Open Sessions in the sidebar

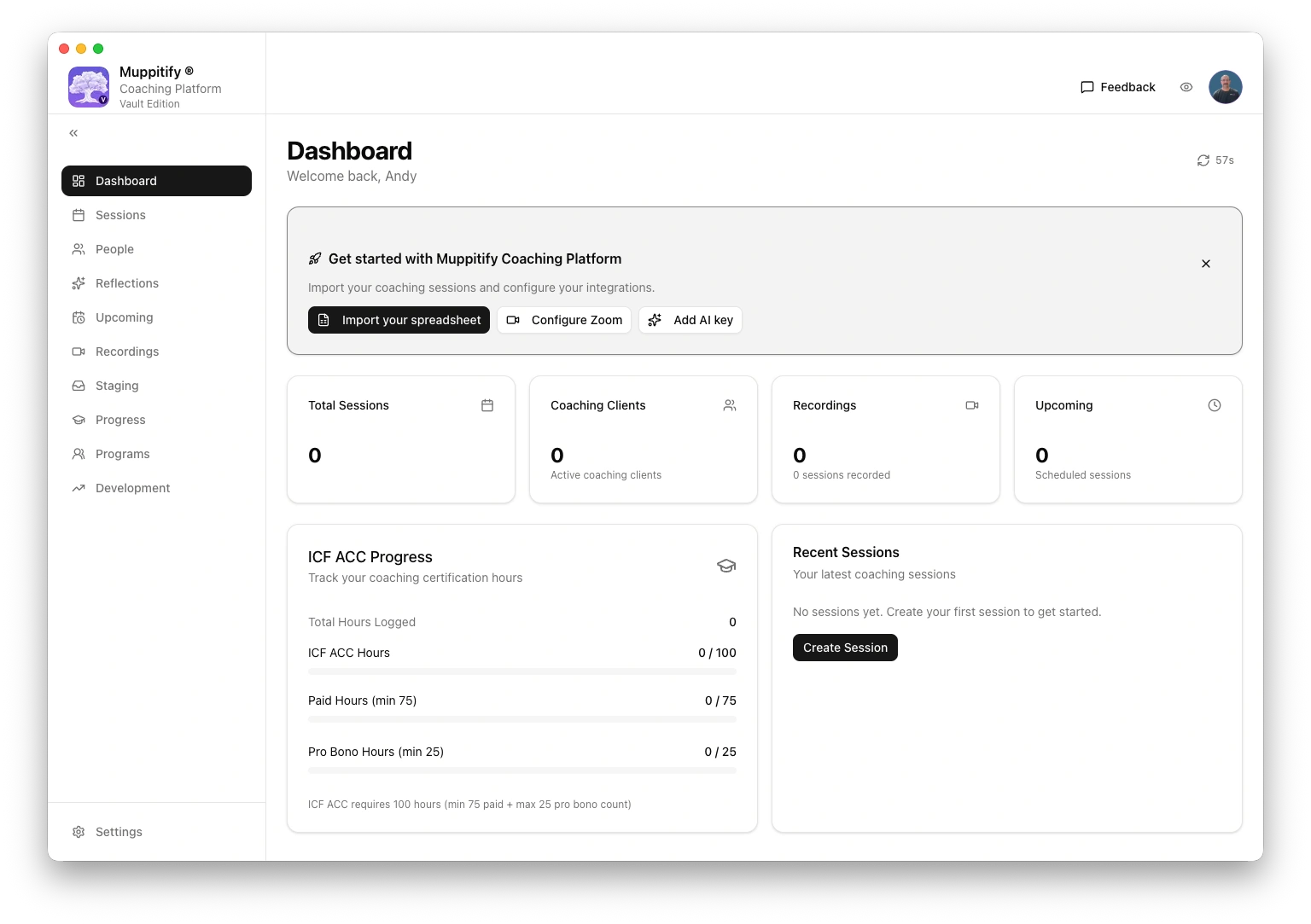120,215
